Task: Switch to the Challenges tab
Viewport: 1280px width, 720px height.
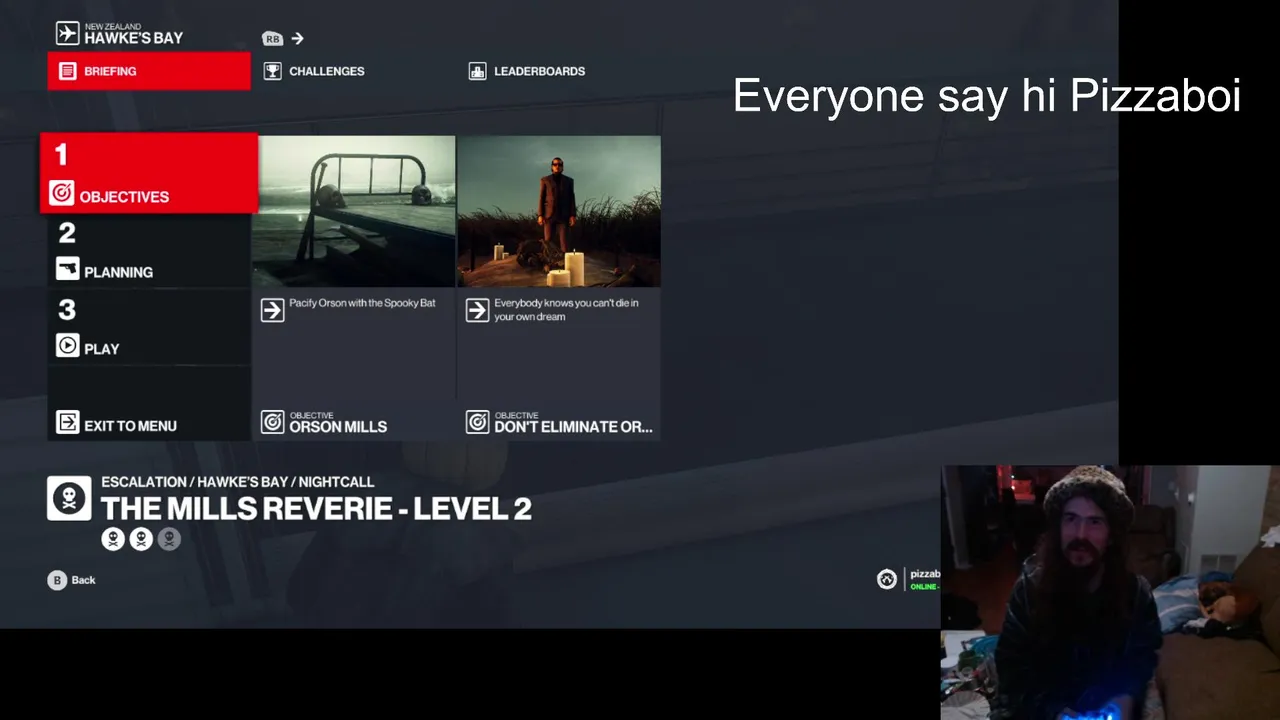Action: tap(314, 71)
